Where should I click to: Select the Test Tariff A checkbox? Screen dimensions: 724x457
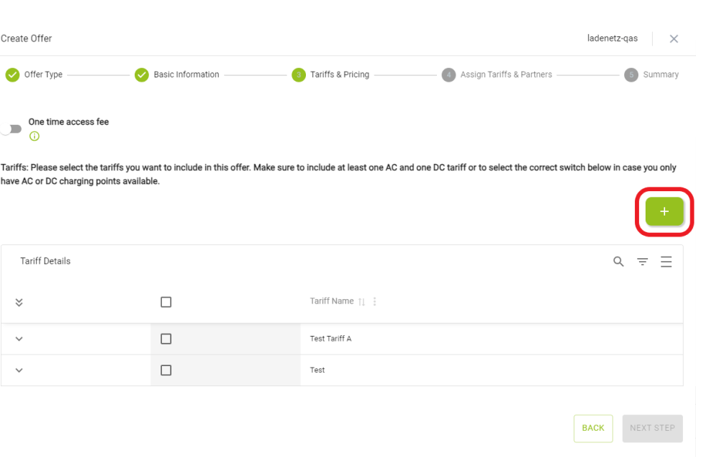coord(166,339)
